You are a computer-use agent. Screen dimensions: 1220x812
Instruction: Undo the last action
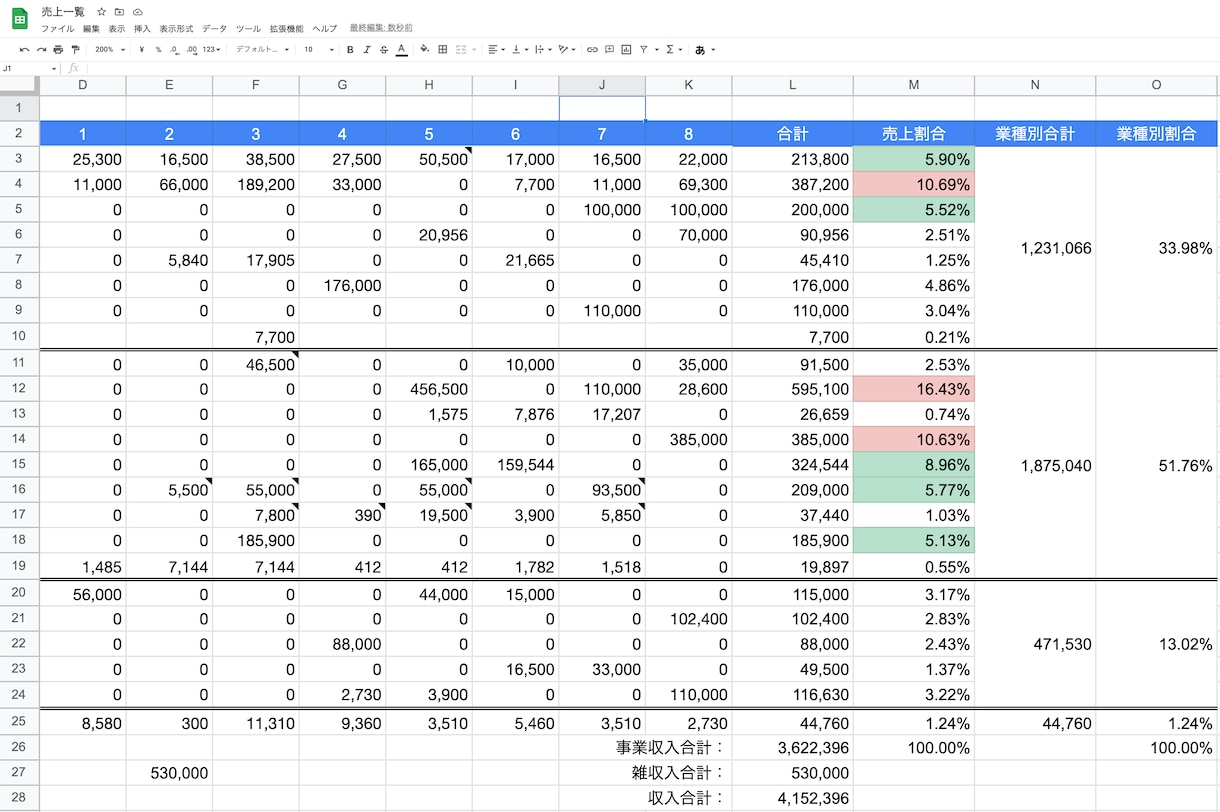24,49
